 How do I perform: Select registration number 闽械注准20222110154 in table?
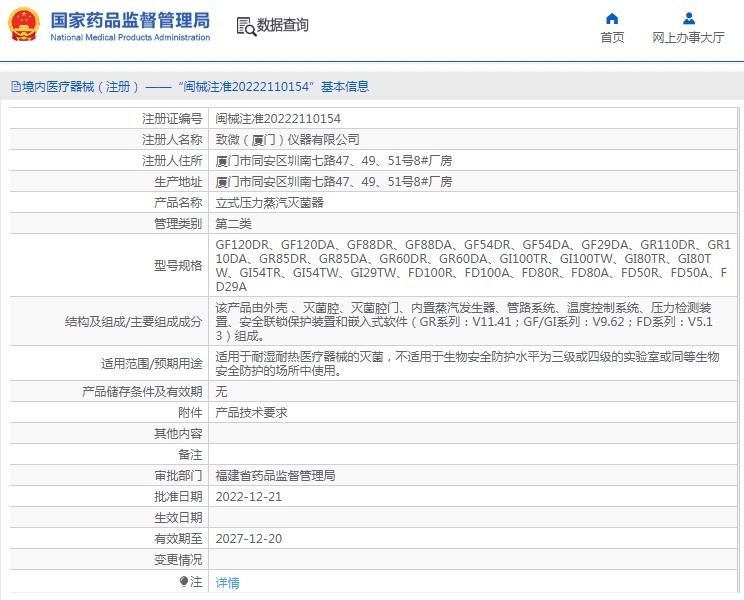(278, 119)
